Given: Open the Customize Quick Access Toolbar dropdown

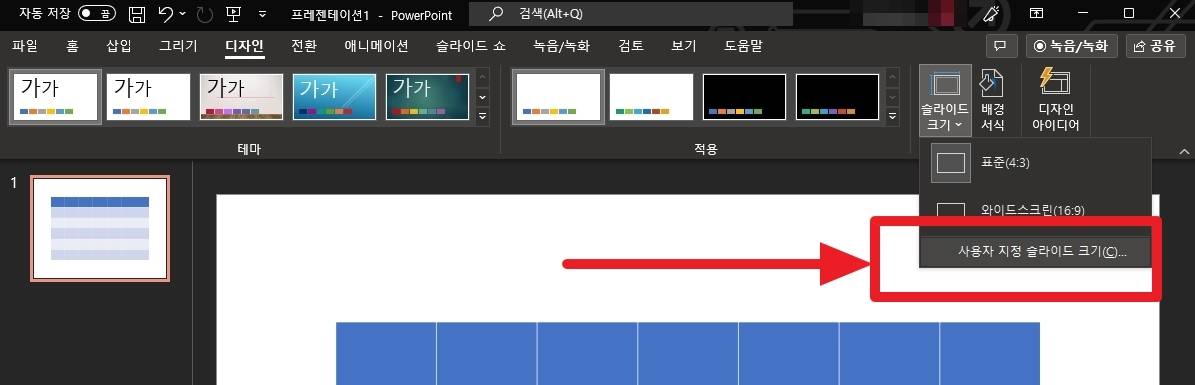Looking at the screenshot, I should point(262,14).
